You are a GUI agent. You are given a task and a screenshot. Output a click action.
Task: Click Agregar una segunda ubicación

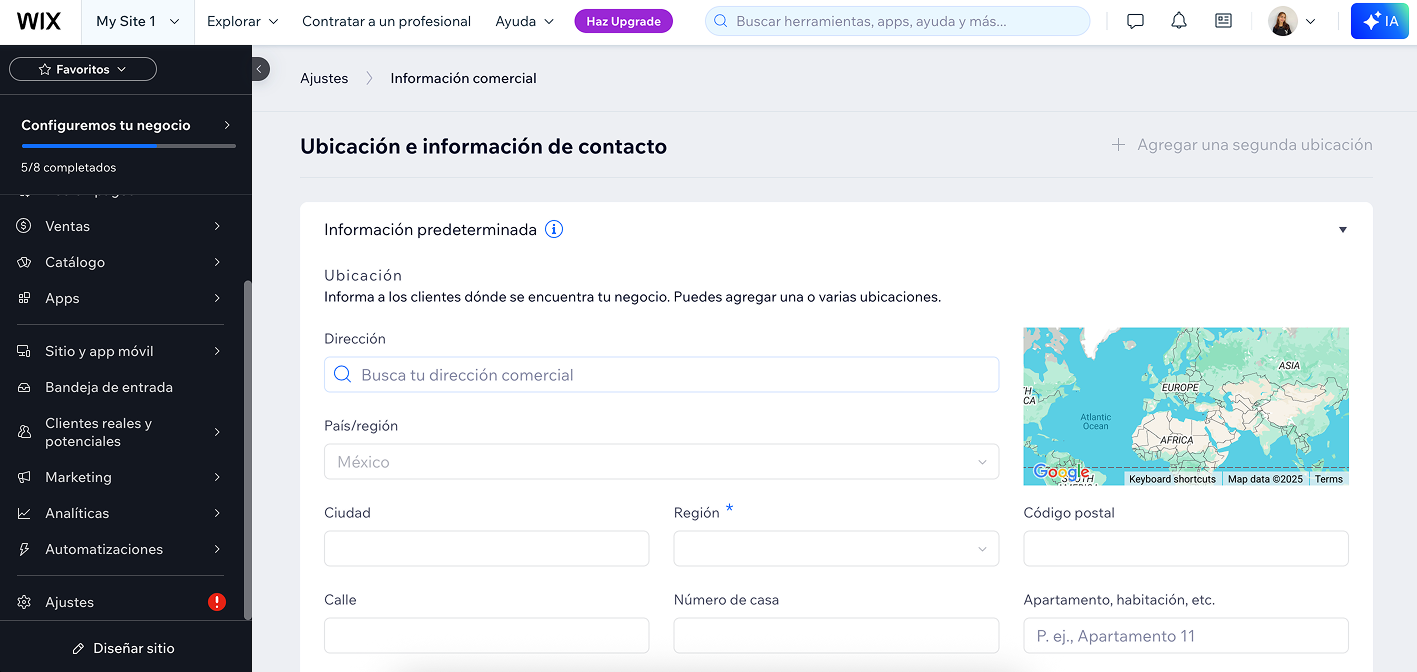[x=1242, y=145]
